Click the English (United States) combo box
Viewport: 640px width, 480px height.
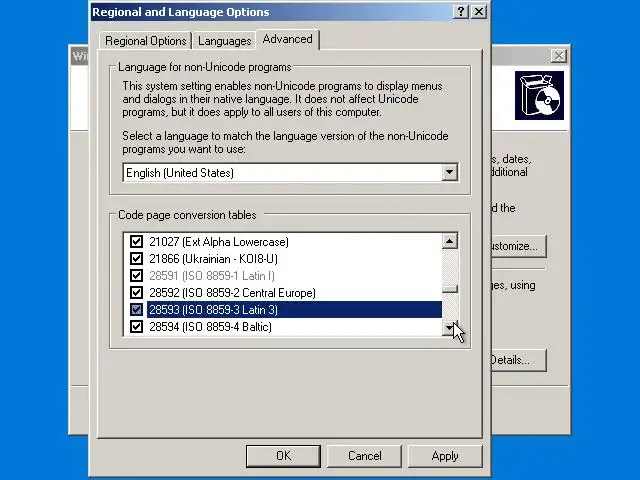pyautogui.click(x=290, y=173)
